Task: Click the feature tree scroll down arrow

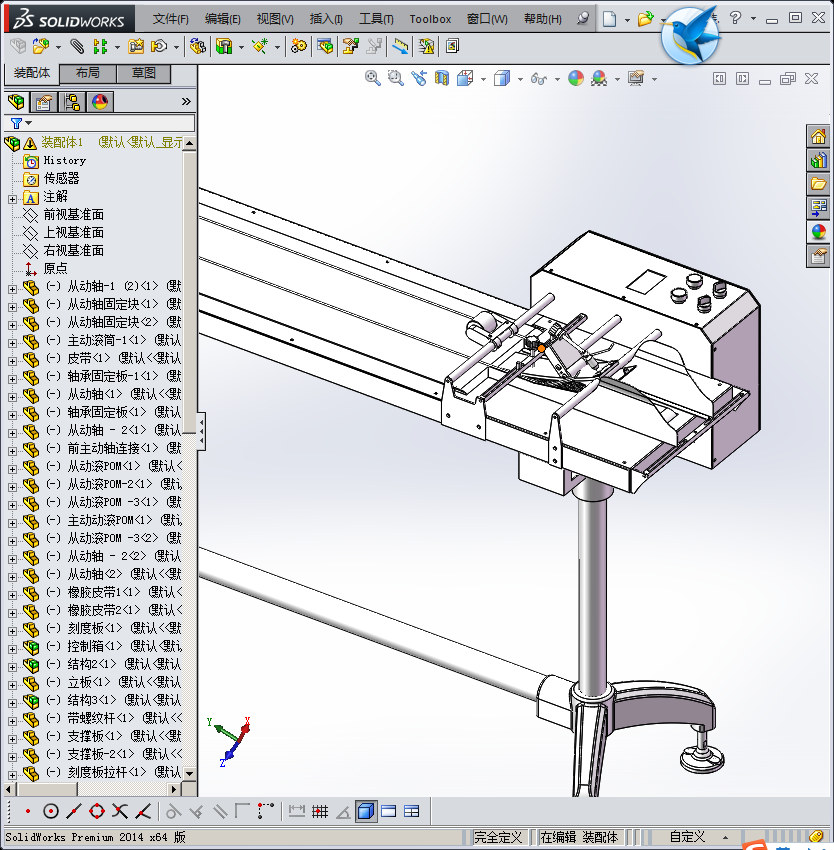Action: [x=189, y=774]
